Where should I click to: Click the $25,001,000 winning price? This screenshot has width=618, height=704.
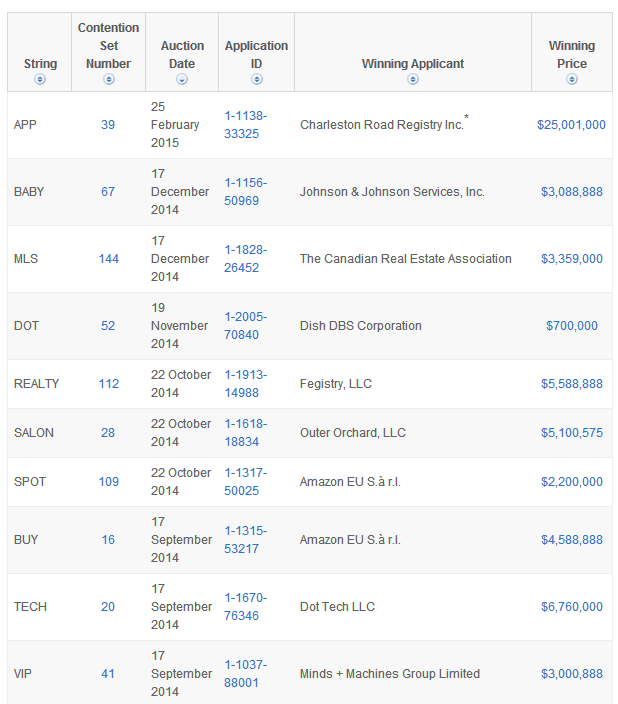pos(571,125)
